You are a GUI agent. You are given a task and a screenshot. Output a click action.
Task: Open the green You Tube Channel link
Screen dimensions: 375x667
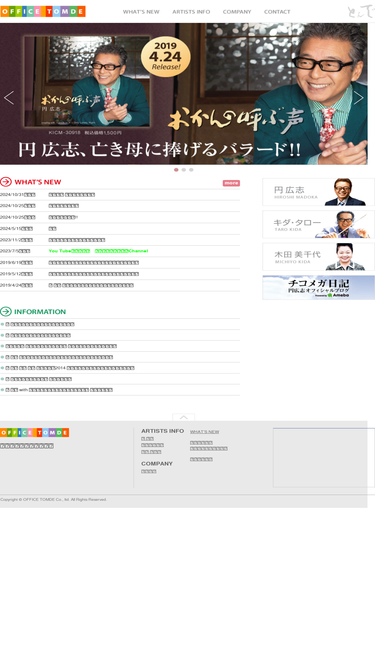point(98,251)
